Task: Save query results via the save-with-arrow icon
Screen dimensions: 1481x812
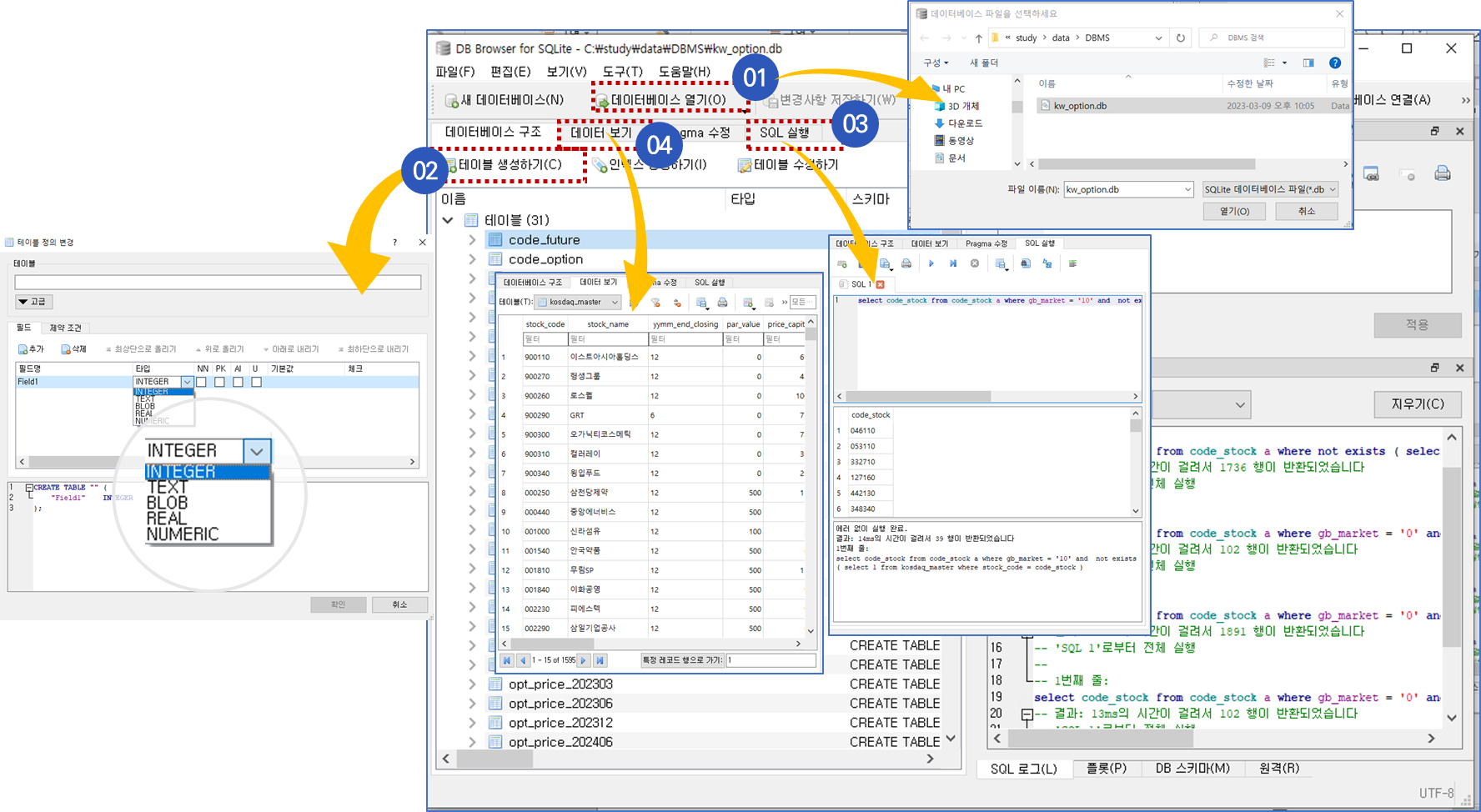Action: [x=999, y=263]
